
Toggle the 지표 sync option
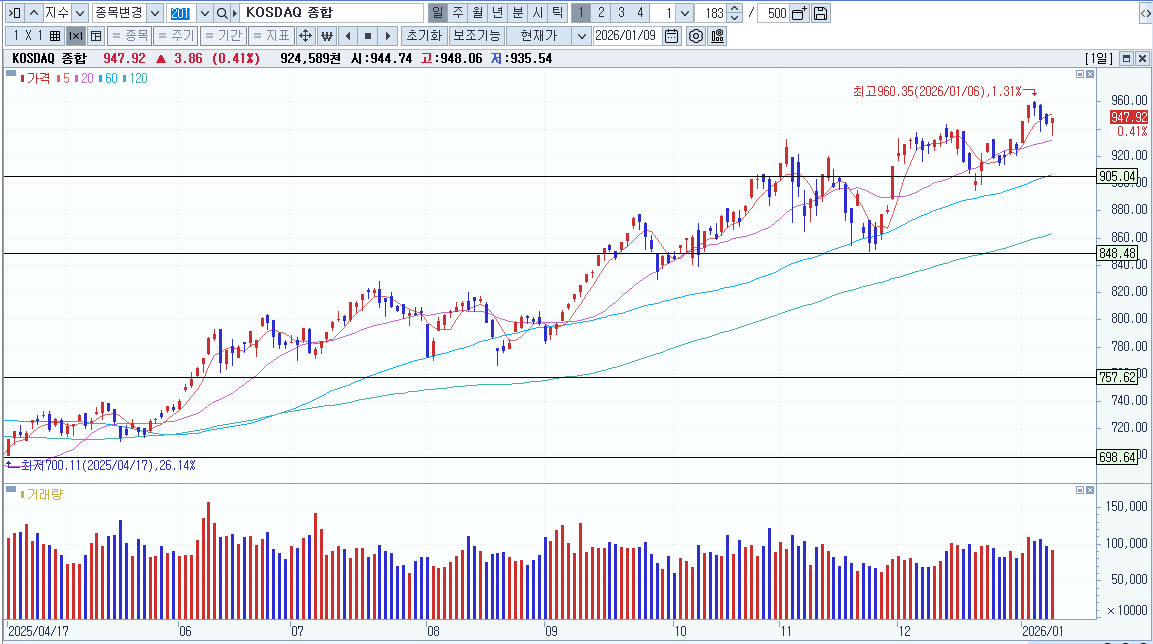tap(271, 35)
